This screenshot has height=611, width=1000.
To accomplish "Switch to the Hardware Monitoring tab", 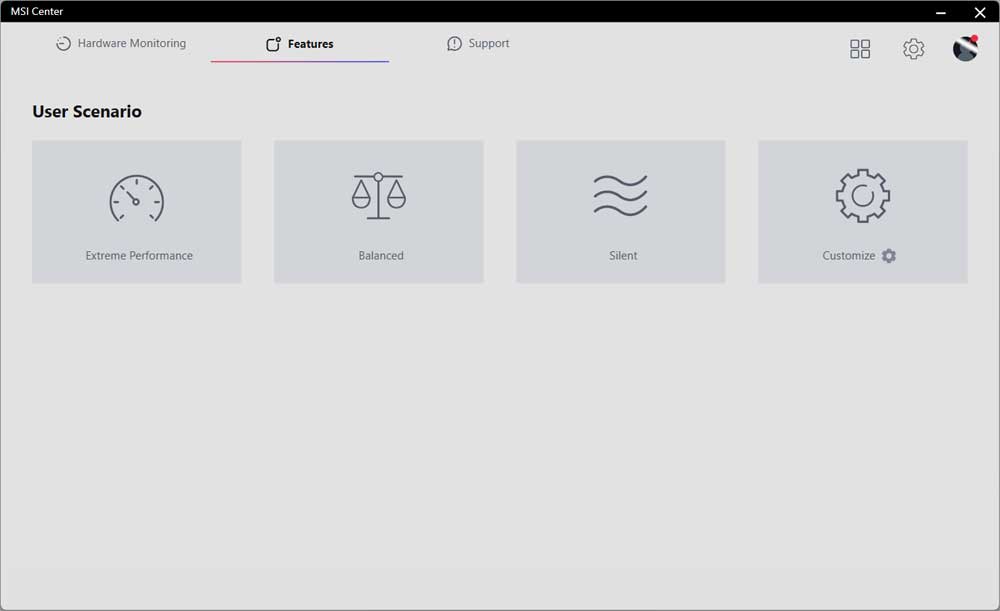I will pyautogui.click(x=131, y=44).
